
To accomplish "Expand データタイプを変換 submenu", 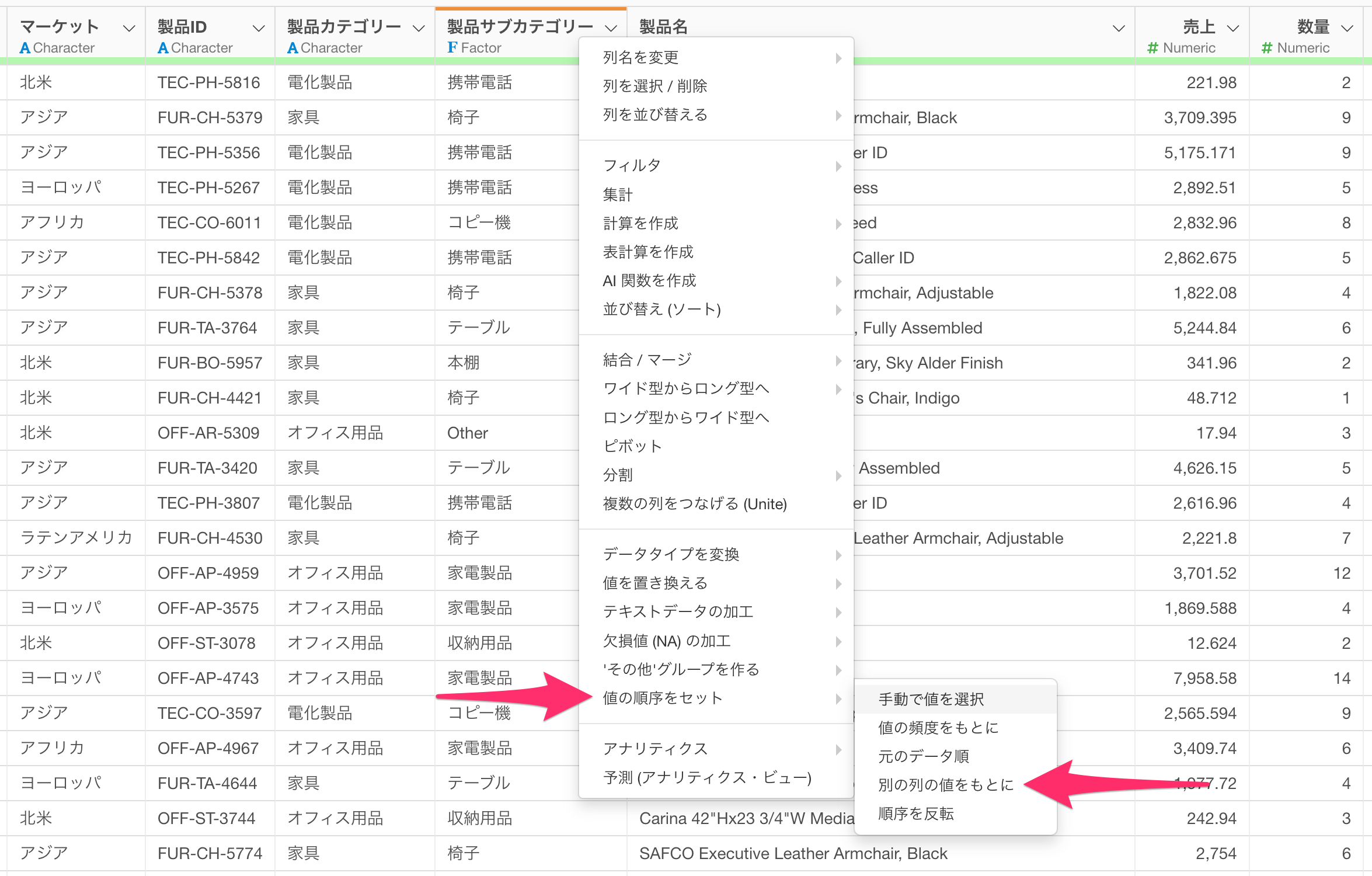I will tap(671, 554).
